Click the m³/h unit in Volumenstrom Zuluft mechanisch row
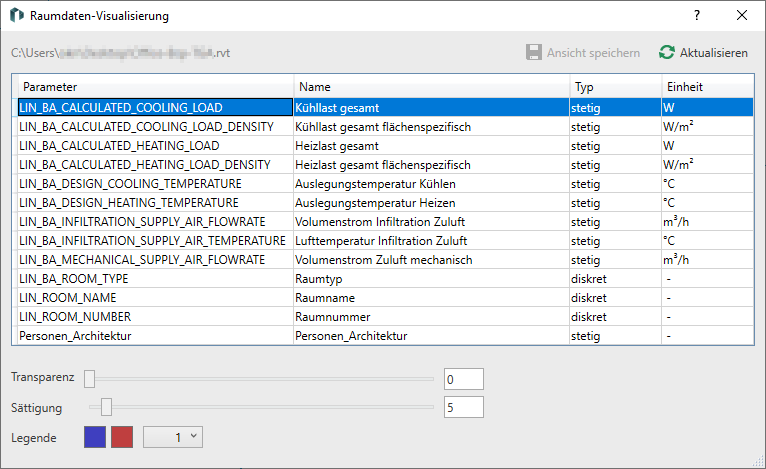766x469 pixels. [707, 260]
